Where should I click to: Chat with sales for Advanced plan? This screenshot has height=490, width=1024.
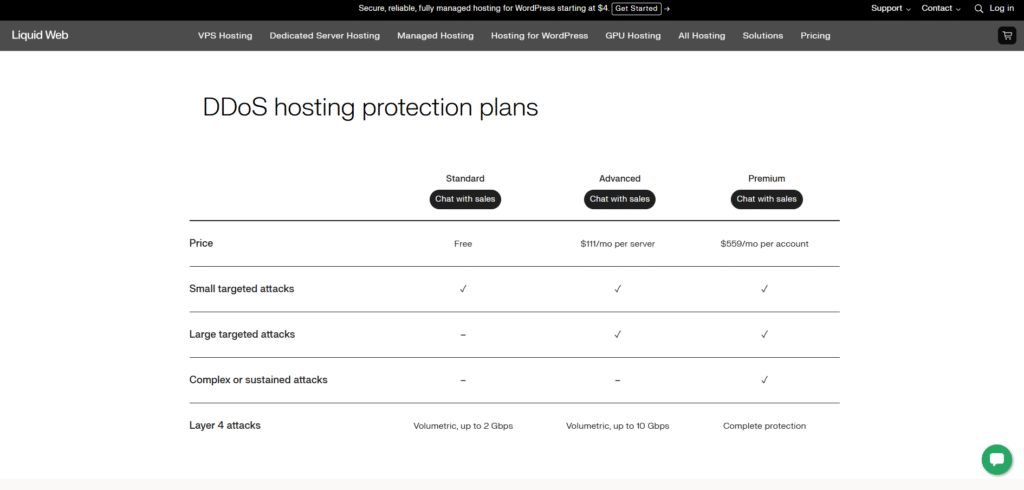[x=619, y=199]
